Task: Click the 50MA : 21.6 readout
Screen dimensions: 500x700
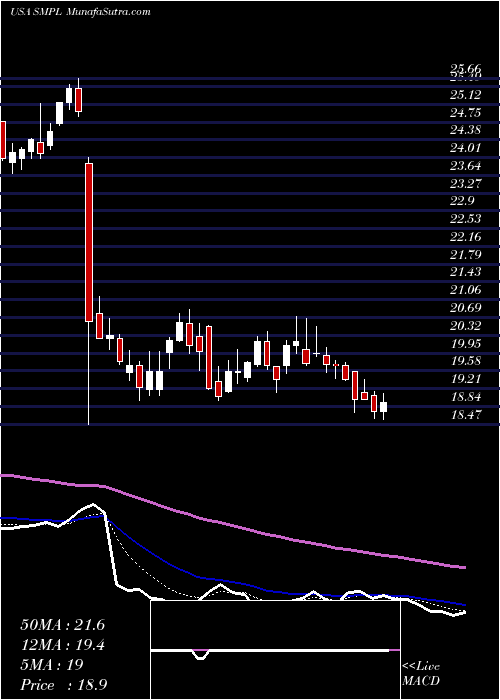Action: click(x=62, y=625)
